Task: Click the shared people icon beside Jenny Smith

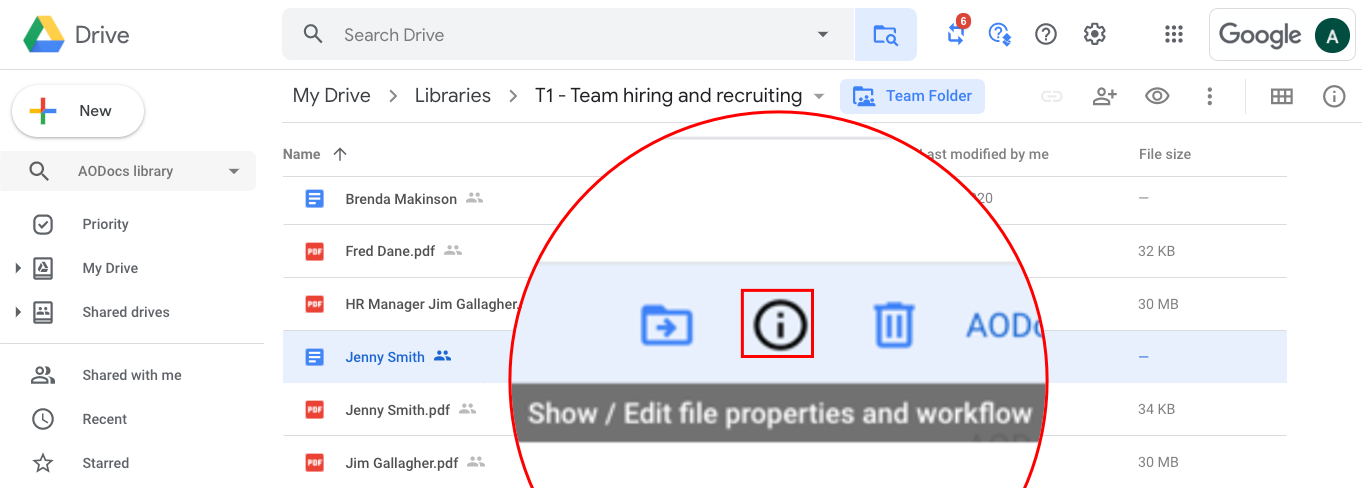Action: click(443, 356)
